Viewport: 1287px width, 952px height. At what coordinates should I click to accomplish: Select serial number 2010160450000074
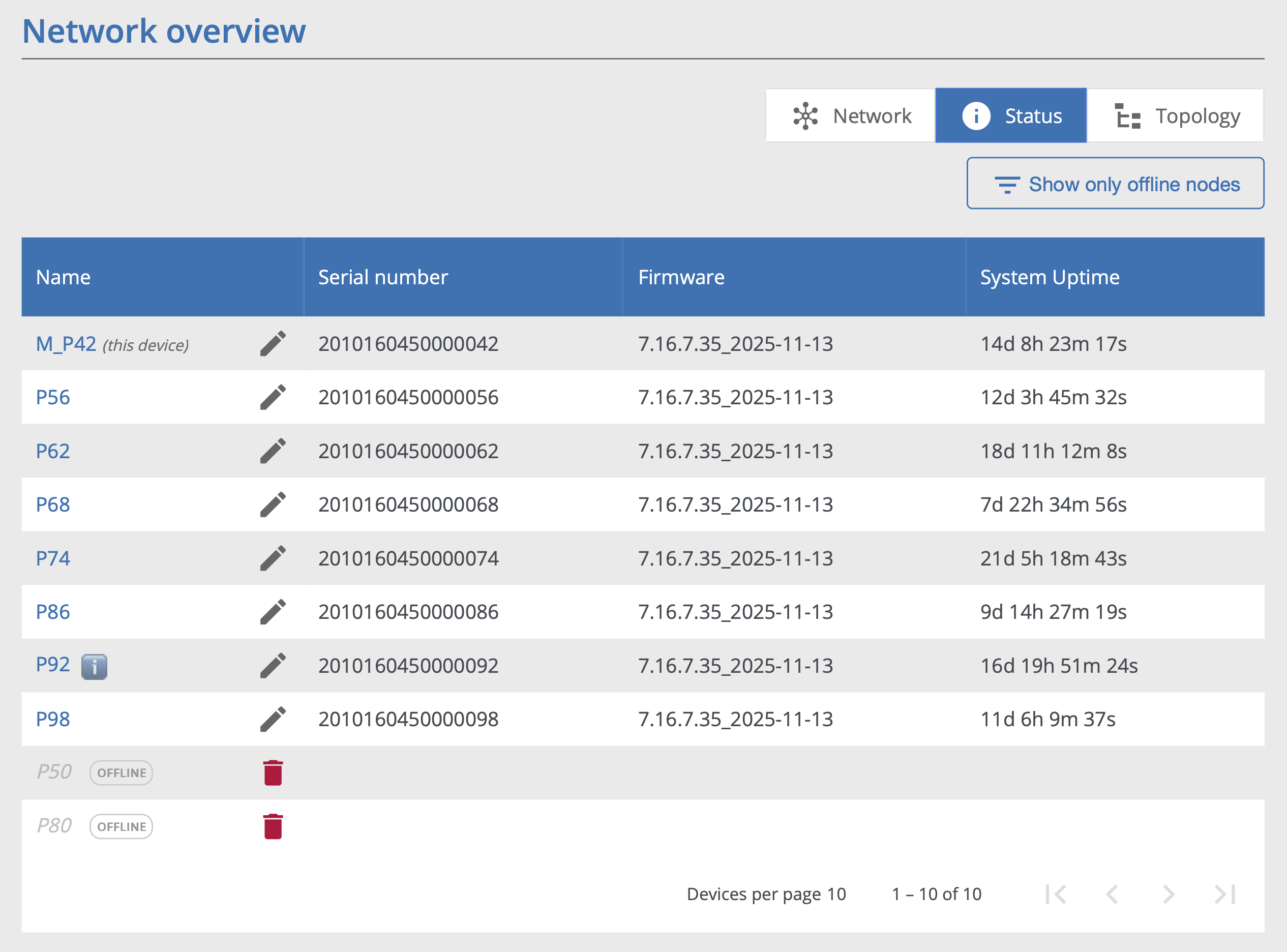408,558
